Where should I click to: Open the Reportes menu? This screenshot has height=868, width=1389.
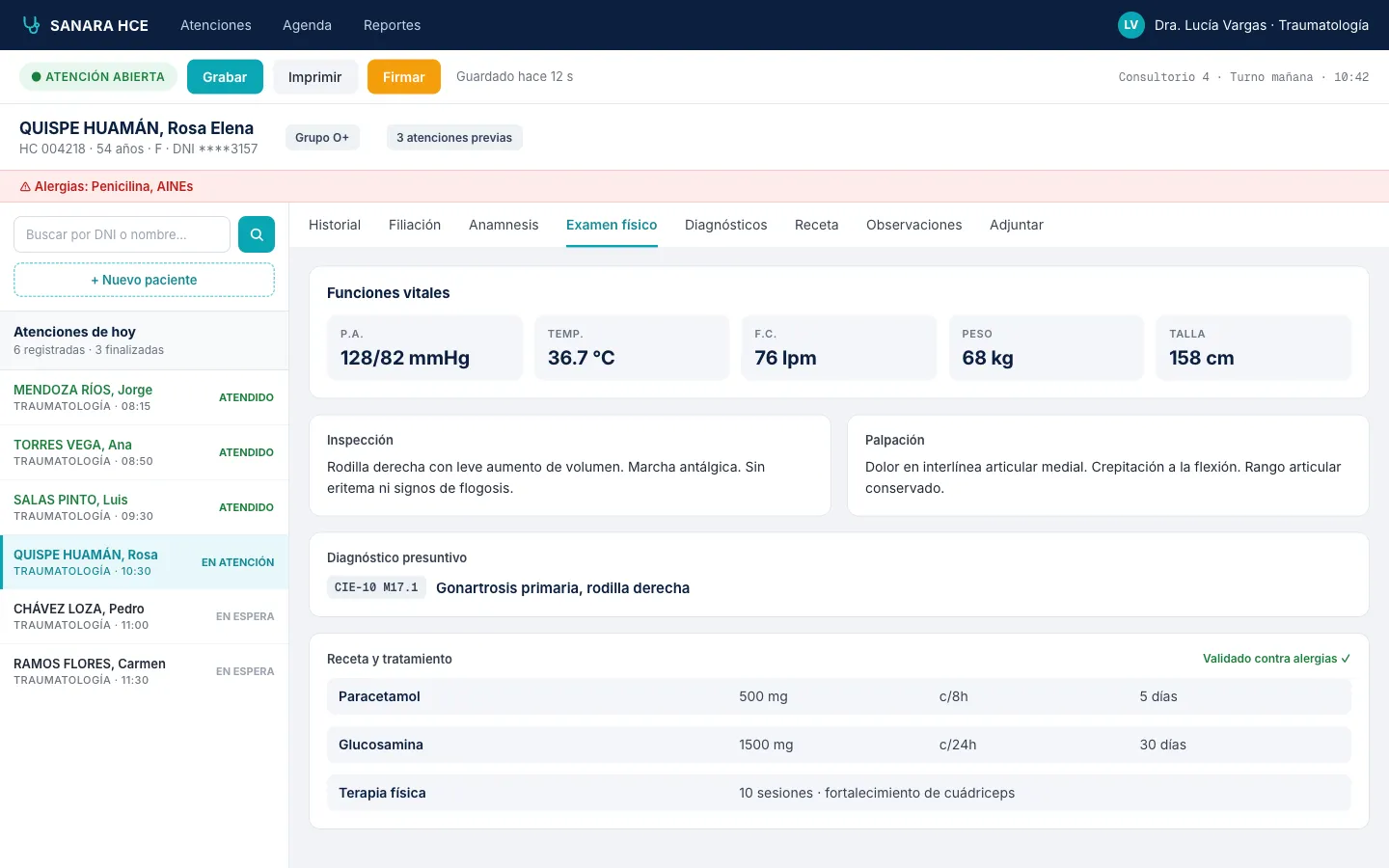click(392, 25)
